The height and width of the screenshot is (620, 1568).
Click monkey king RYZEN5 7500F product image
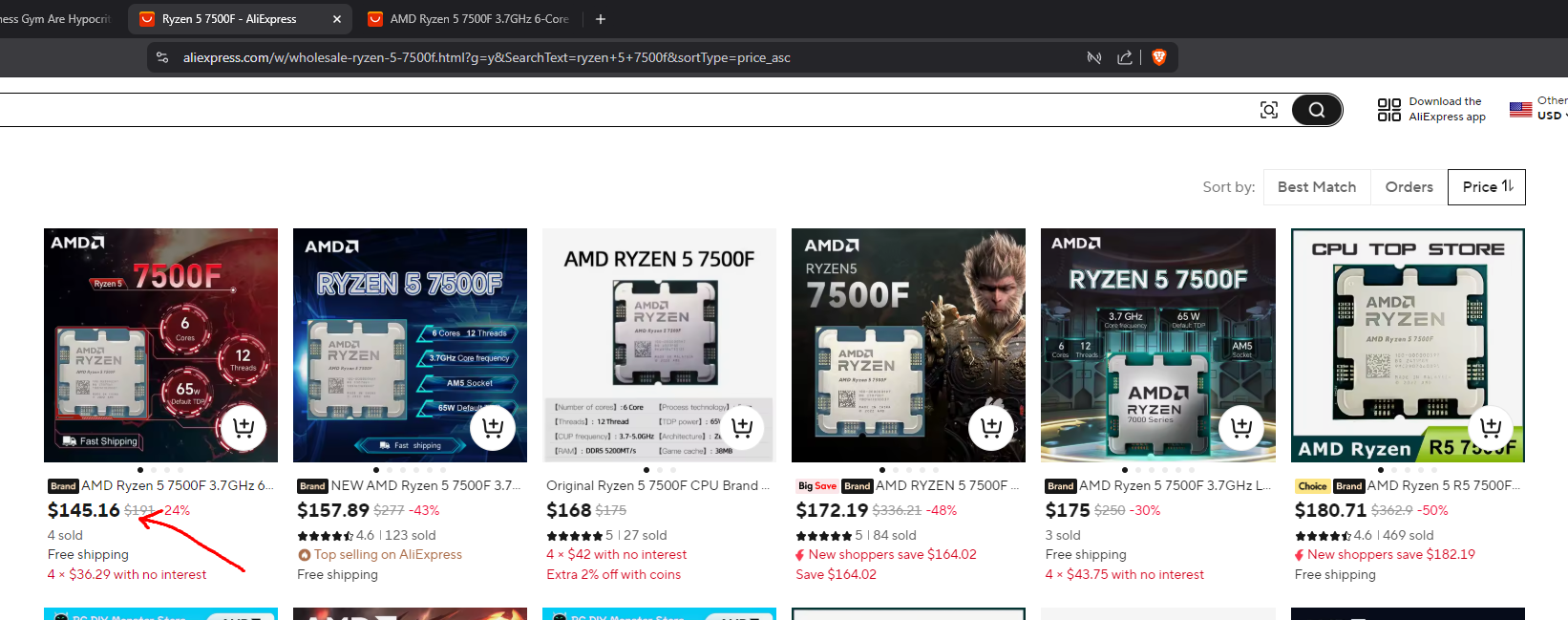pyautogui.click(x=908, y=345)
